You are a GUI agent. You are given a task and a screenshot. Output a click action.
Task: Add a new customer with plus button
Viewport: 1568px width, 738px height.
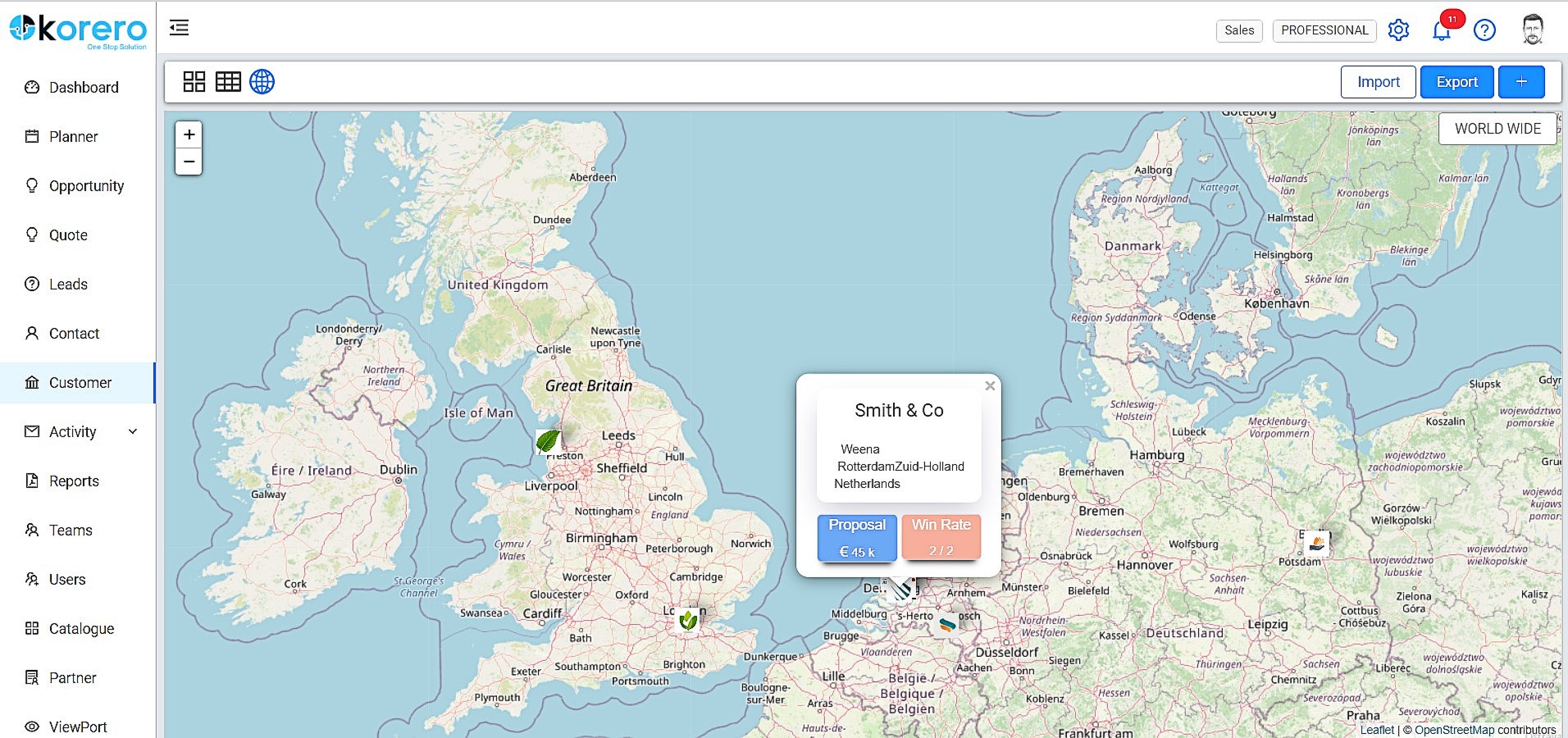click(1521, 82)
